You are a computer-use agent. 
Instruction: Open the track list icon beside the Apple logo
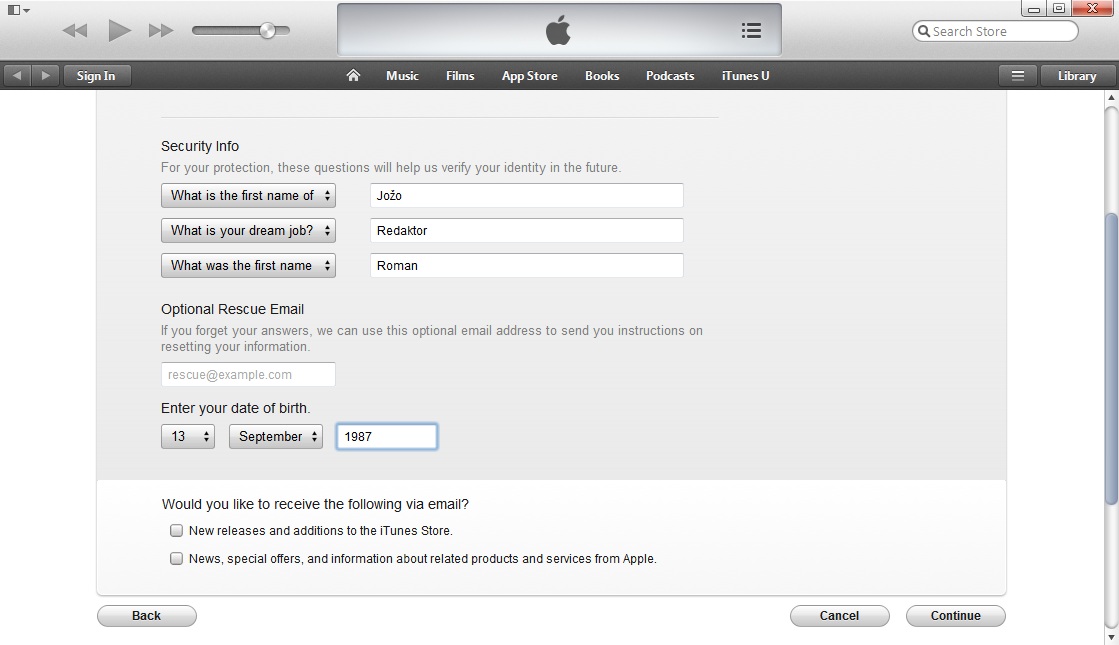(x=751, y=30)
